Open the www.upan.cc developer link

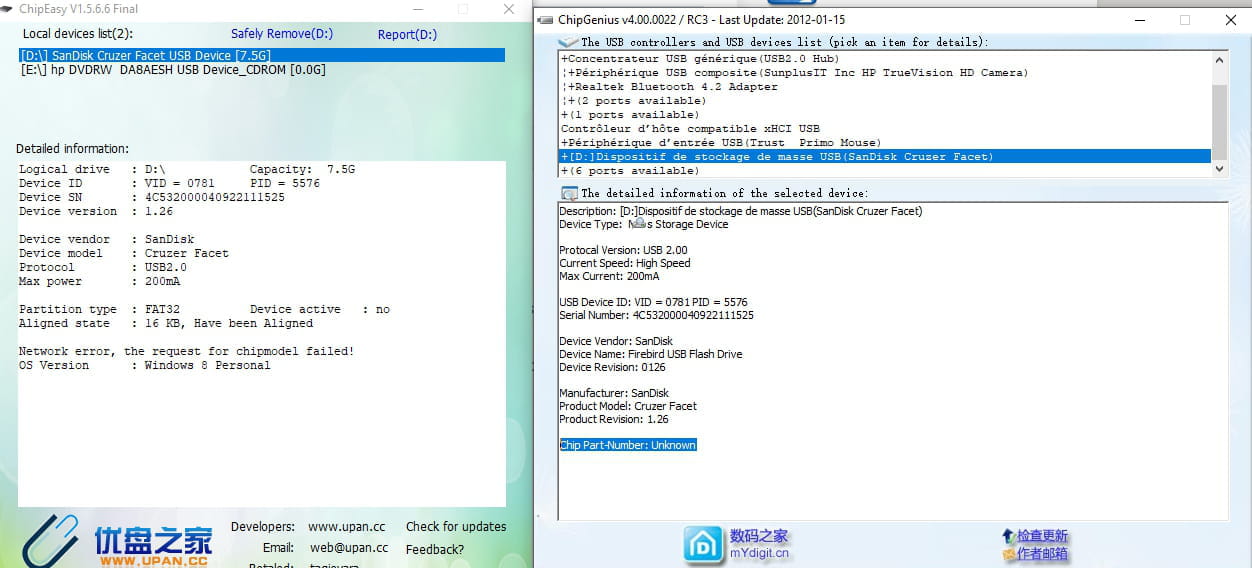[x=346, y=526]
